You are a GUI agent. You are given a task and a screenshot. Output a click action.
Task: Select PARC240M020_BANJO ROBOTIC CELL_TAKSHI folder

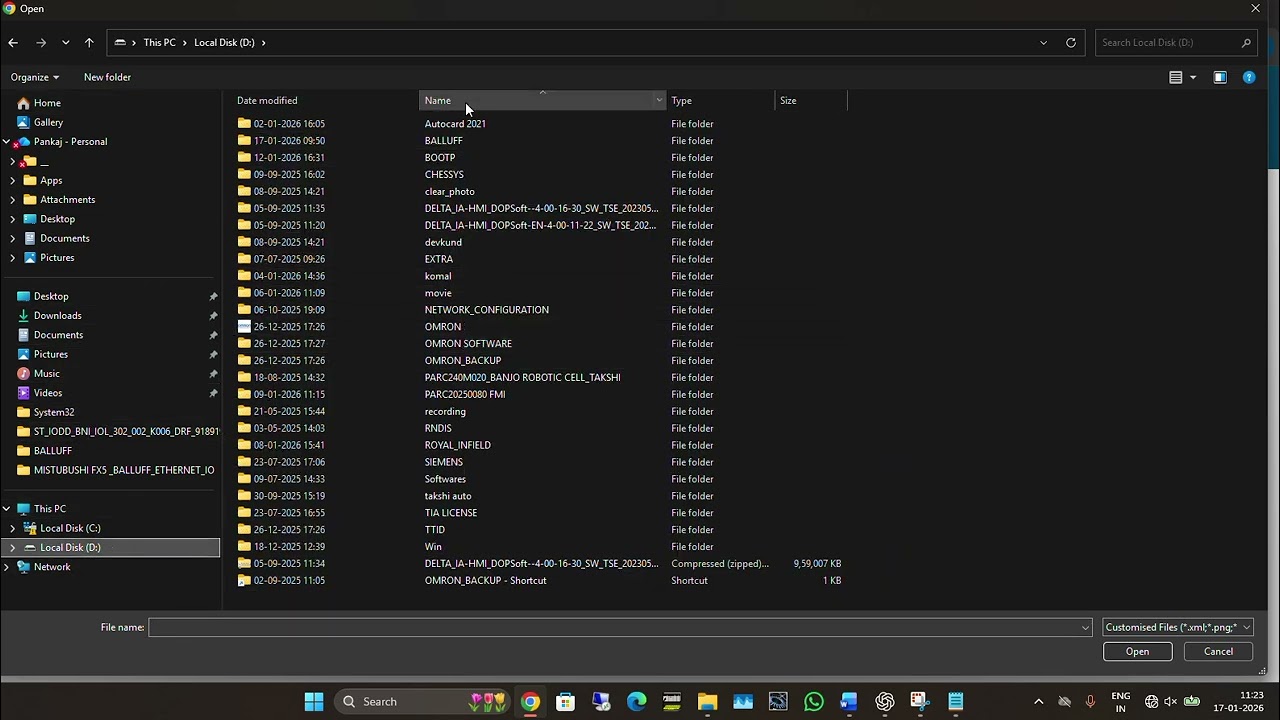(x=522, y=378)
